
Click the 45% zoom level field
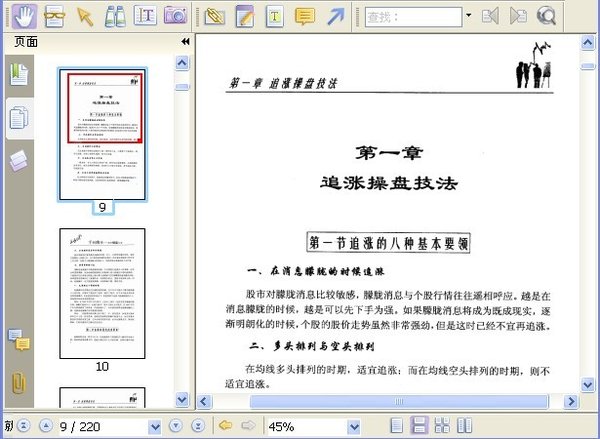[x=308, y=426]
